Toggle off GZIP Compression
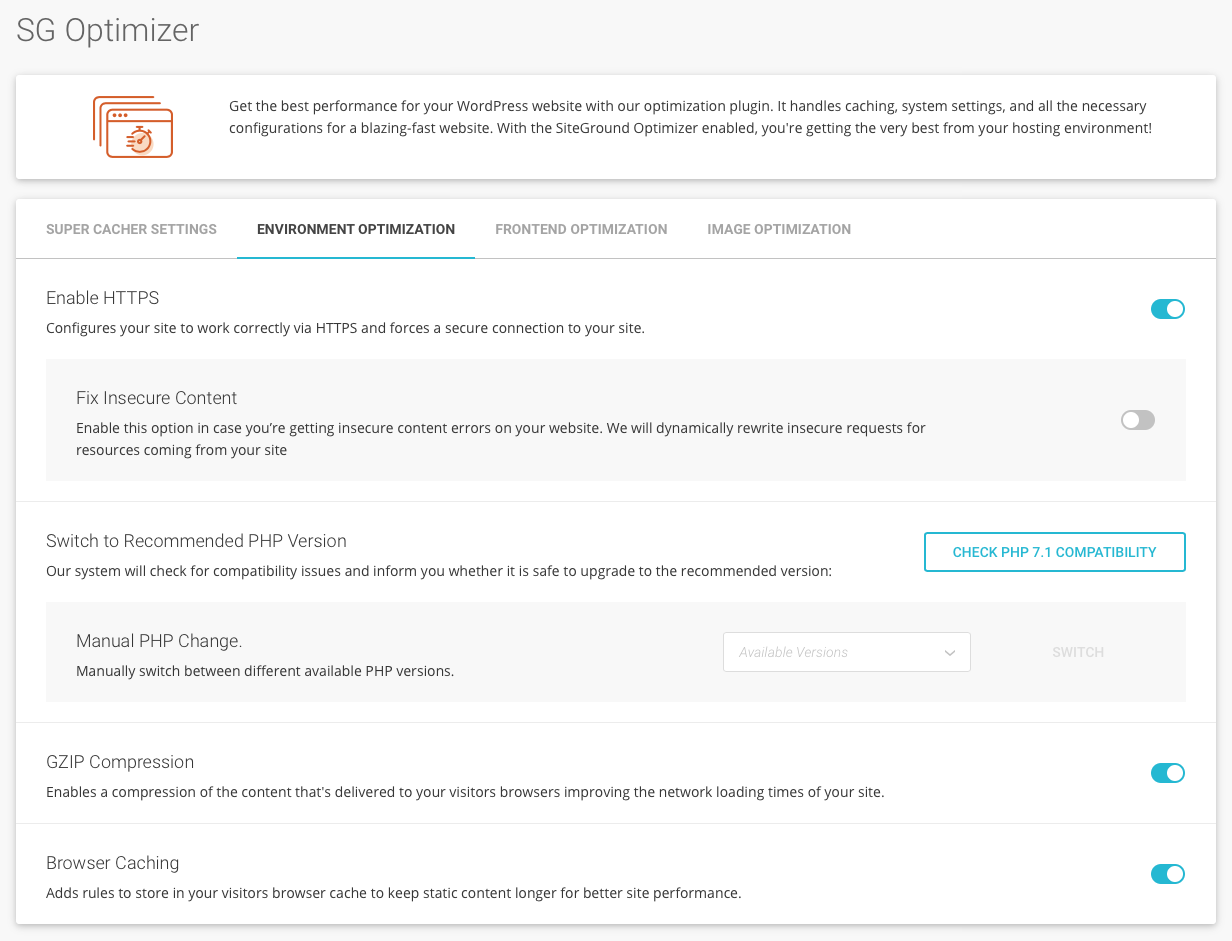The image size is (1232, 941). click(x=1167, y=773)
